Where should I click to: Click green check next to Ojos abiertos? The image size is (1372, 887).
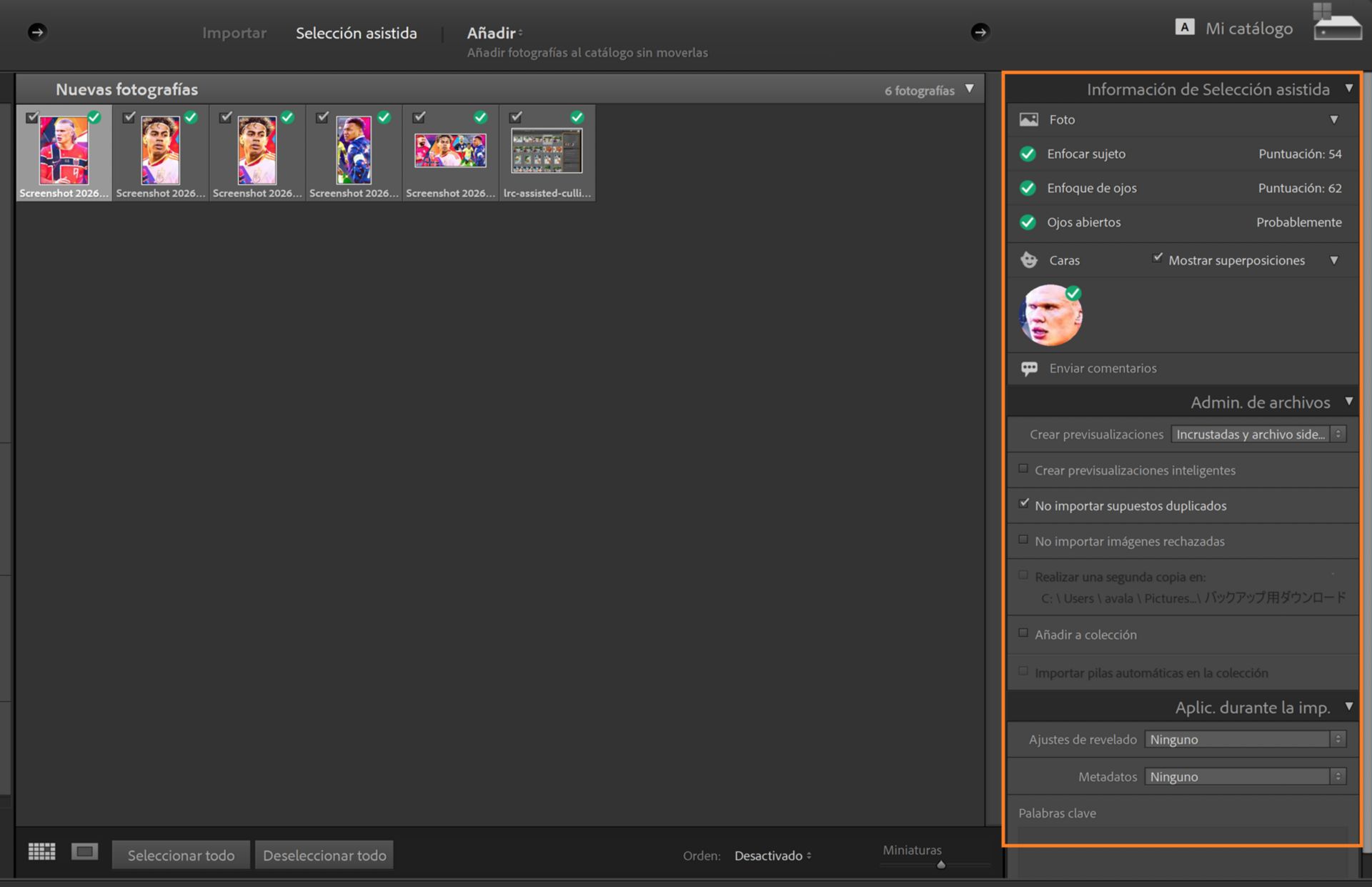(1028, 222)
